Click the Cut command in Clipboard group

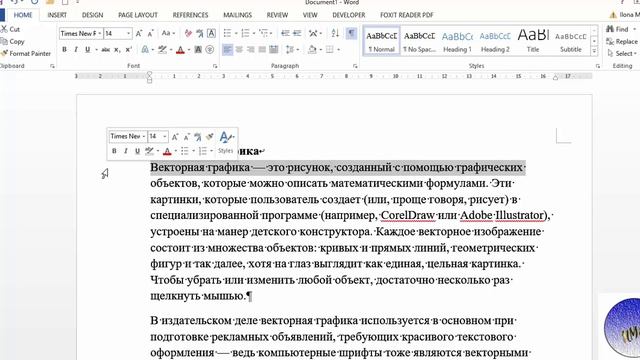(x=10, y=29)
